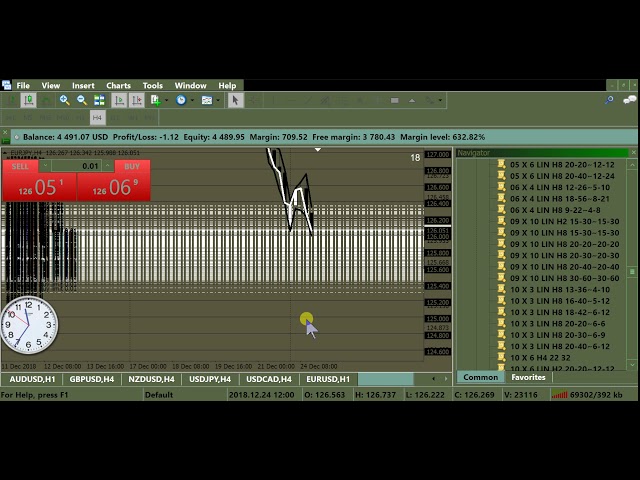The image size is (640, 480).
Task: Select the candlestick chart icon
Action: [x=28, y=100]
